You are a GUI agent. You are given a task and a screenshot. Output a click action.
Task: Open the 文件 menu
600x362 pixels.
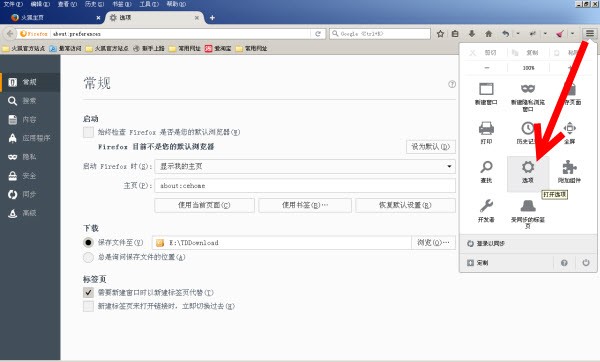[13, 4]
